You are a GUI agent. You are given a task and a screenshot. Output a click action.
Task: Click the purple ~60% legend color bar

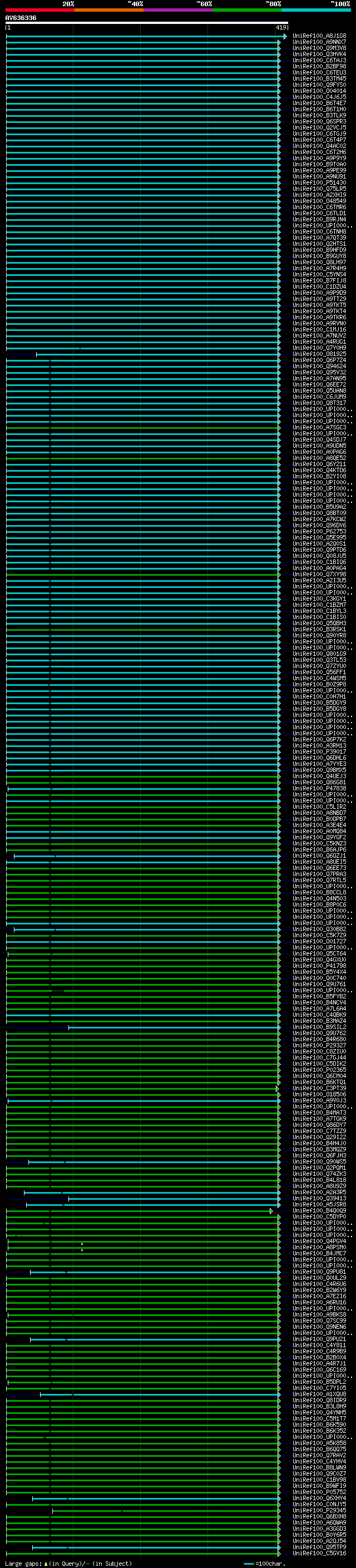pos(177,11)
